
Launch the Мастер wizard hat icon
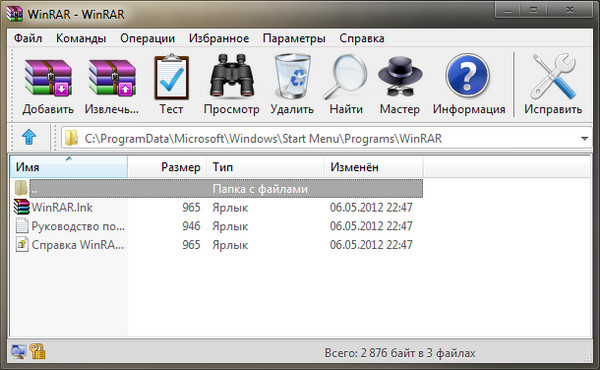point(400,76)
